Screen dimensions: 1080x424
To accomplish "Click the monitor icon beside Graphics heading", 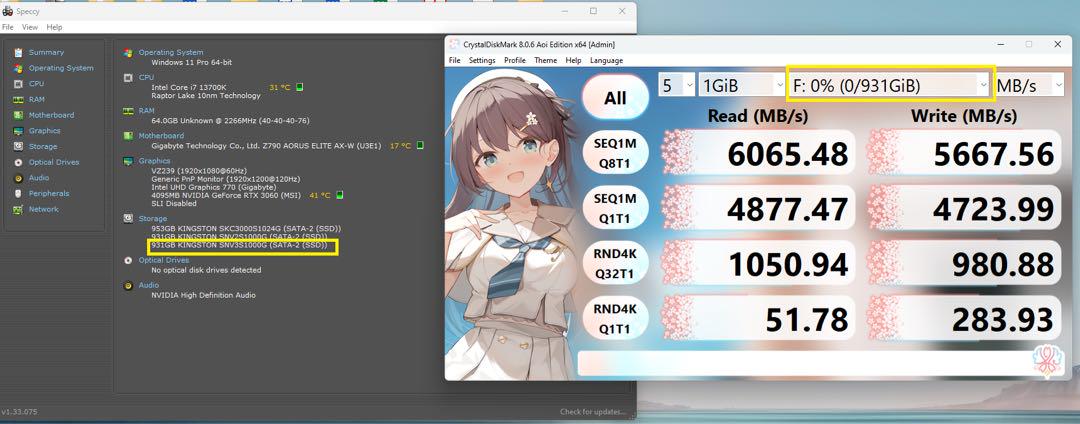I will click(x=128, y=161).
